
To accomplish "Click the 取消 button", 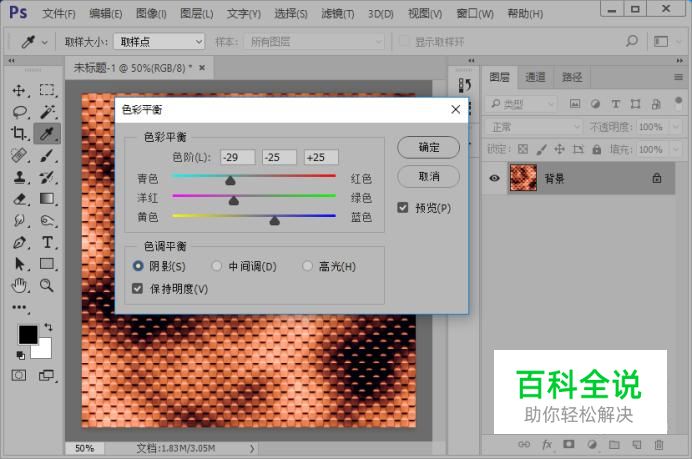I will point(429,177).
